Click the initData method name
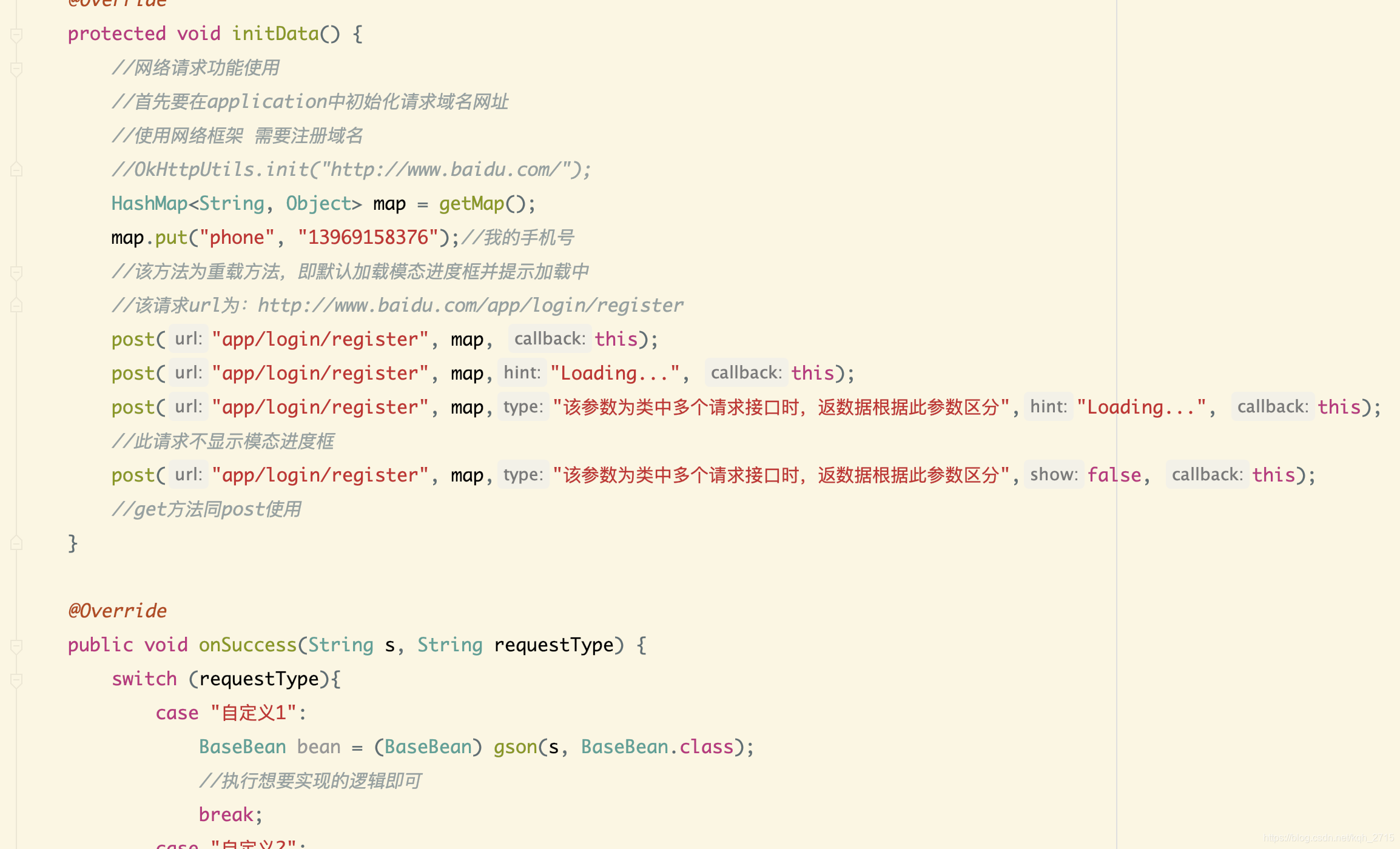Viewport: 1400px width, 849px height. (275, 33)
